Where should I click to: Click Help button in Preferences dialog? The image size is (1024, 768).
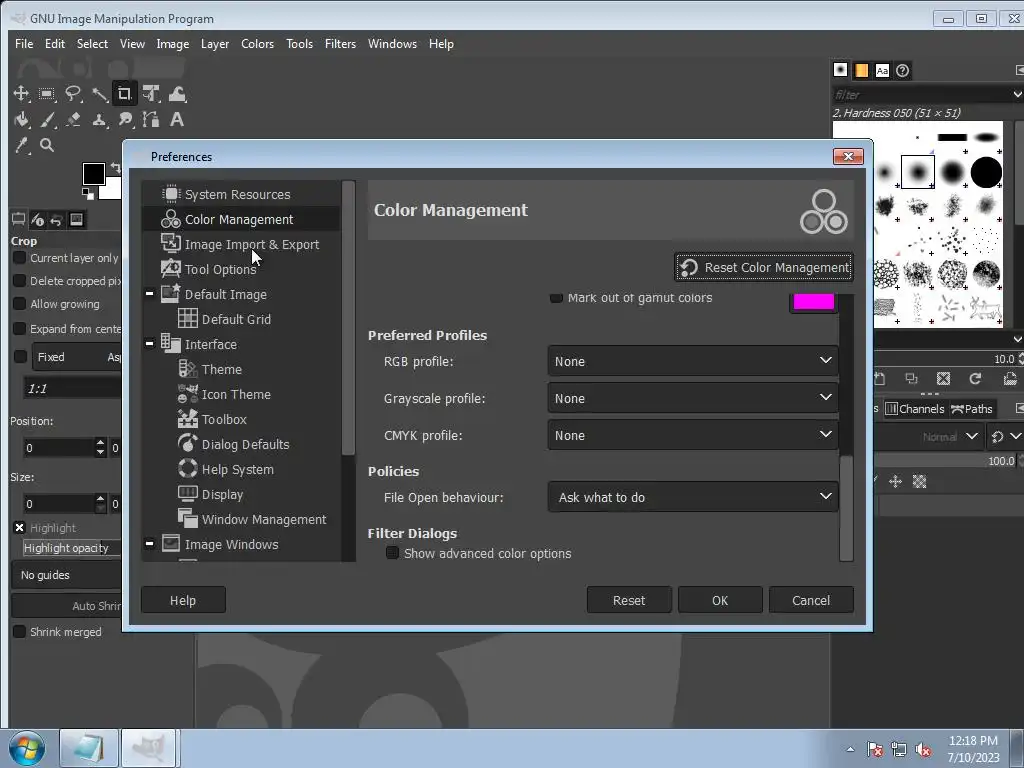point(183,600)
